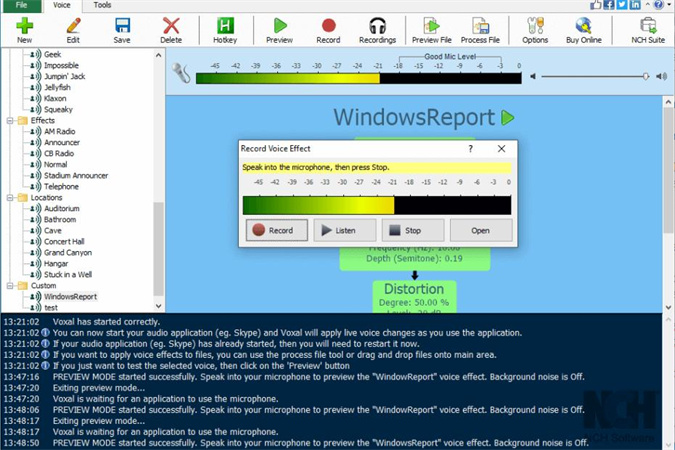This screenshot has width=675, height=450.
Task: Select the Jellyfish voice
Action: tap(57, 87)
